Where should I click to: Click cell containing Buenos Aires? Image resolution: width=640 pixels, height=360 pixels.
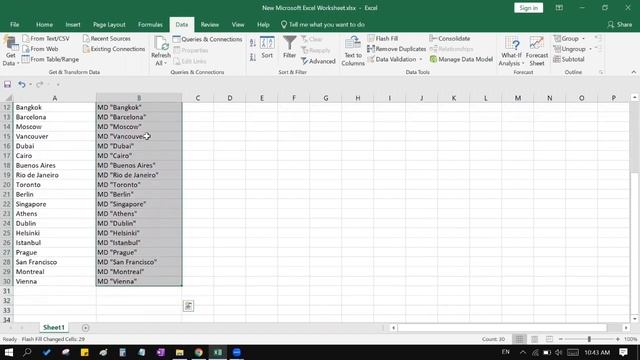pos(55,165)
